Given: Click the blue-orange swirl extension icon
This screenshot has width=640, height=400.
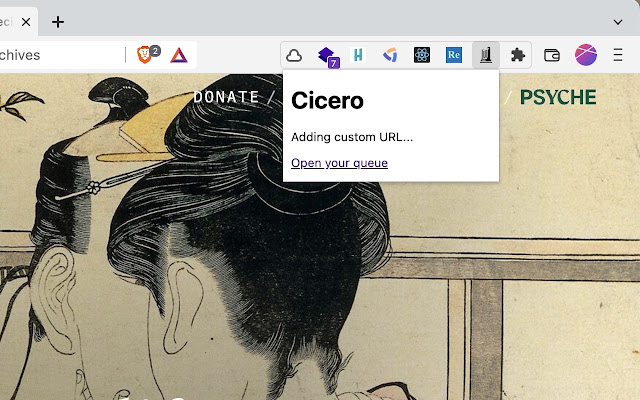Looking at the screenshot, I should click(390, 55).
